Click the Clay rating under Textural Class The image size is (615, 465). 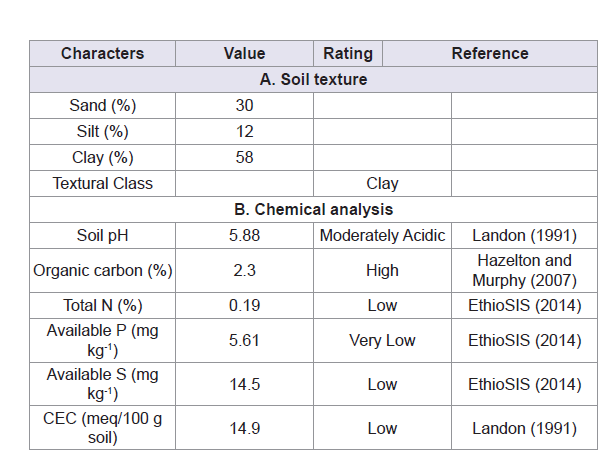point(382,183)
